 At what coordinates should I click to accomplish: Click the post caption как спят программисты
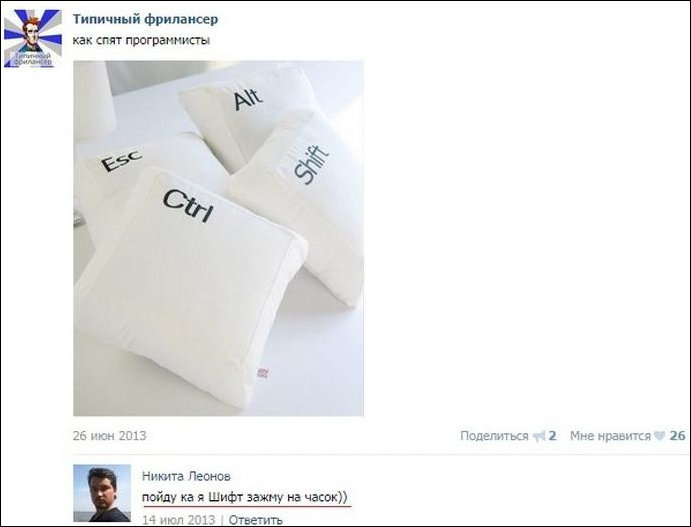click(141, 41)
